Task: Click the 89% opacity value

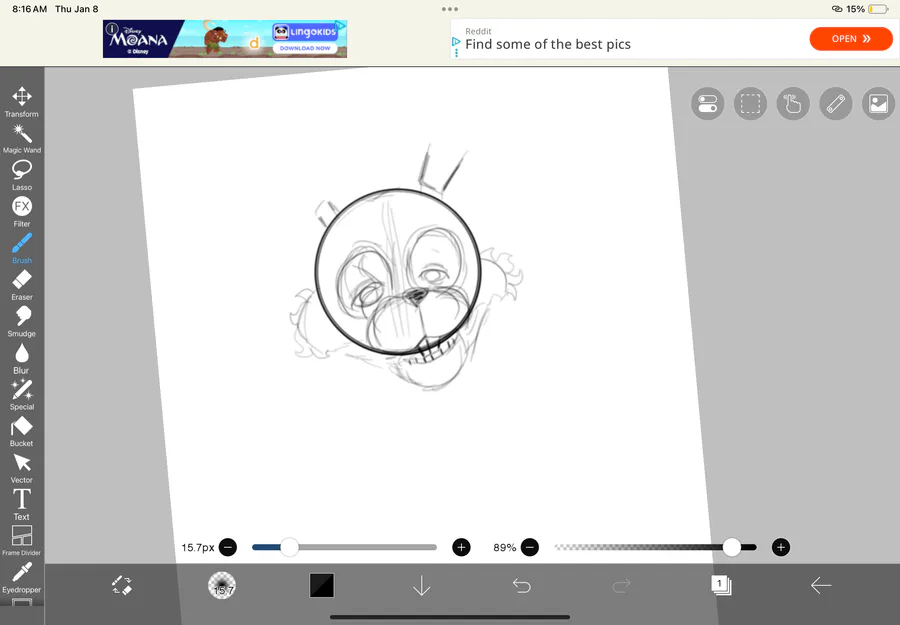Action: (x=505, y=548)
